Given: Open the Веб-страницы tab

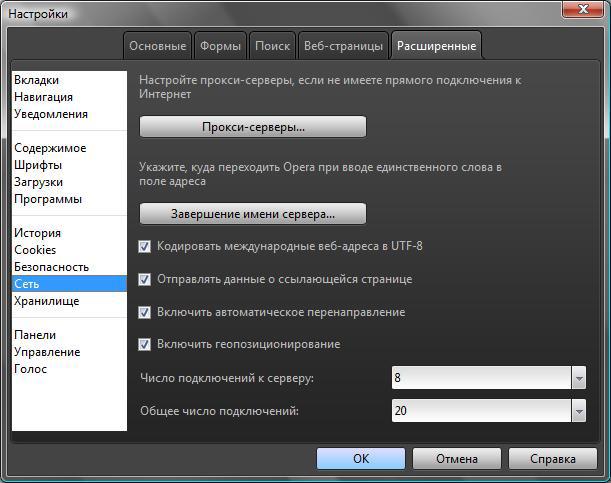Looking at the screenshot, I should coord(343,46).
